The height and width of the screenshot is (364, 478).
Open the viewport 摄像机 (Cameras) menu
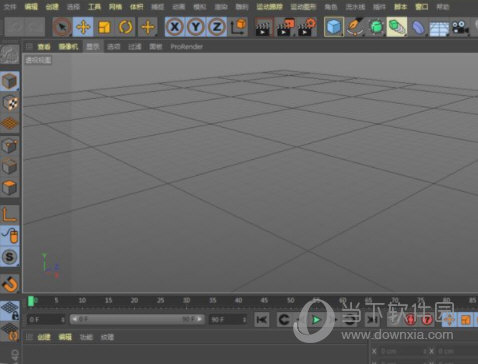coord(68,47)
